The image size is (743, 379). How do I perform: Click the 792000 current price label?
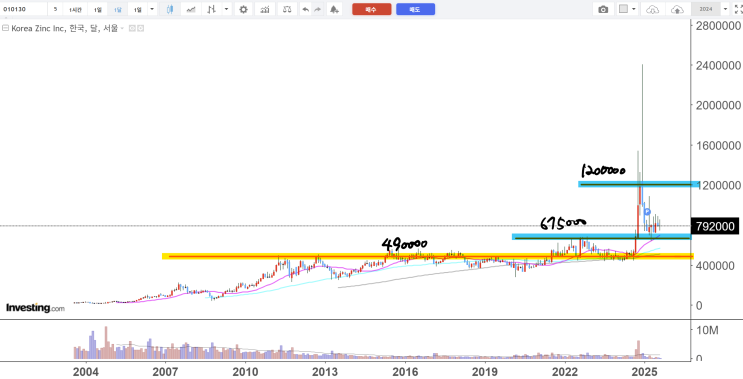pyautogui.click(x=715, y=226)
